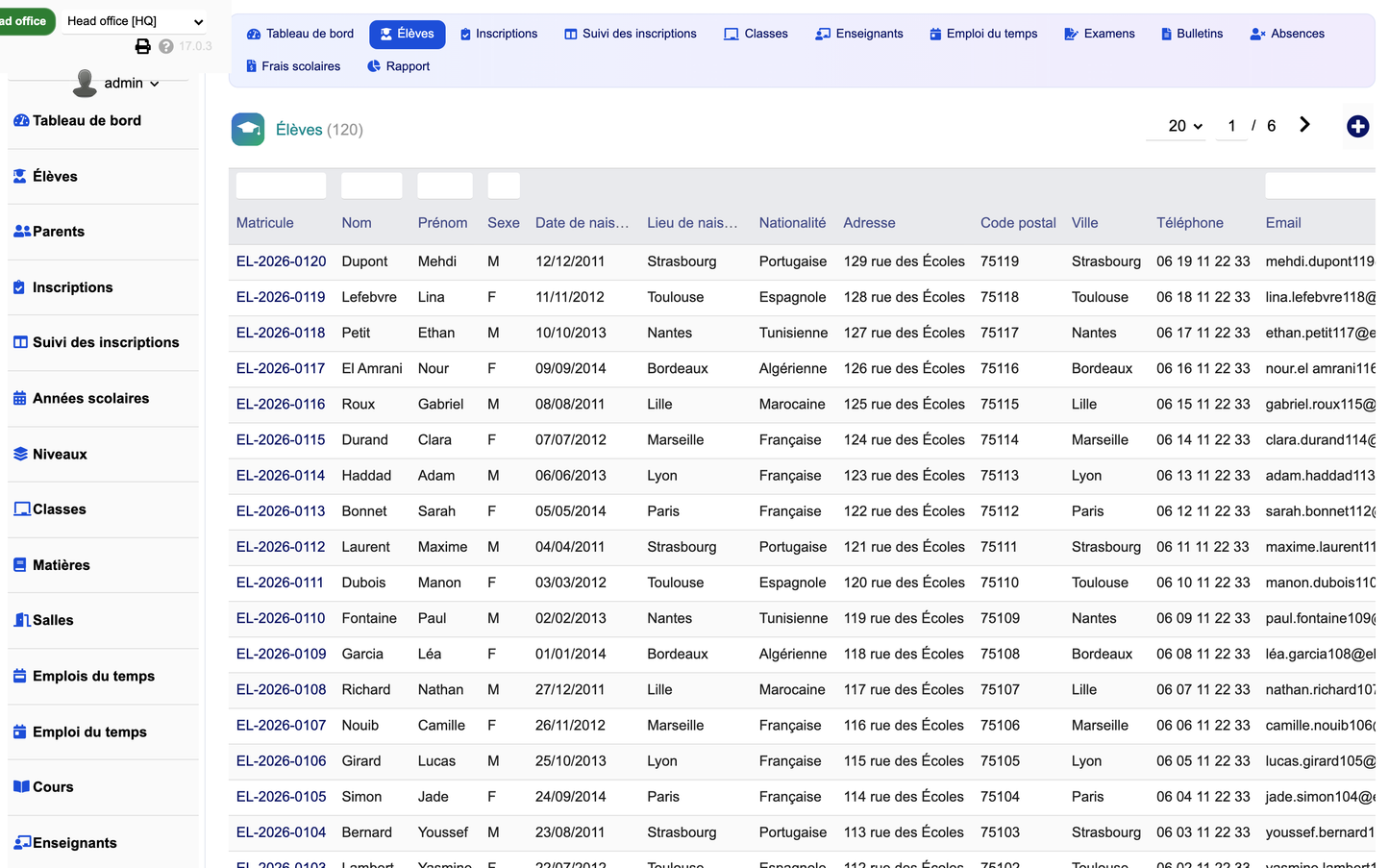Expand the admin user menu
This screenshot has height=868, width=1389.
pos(132,84)
